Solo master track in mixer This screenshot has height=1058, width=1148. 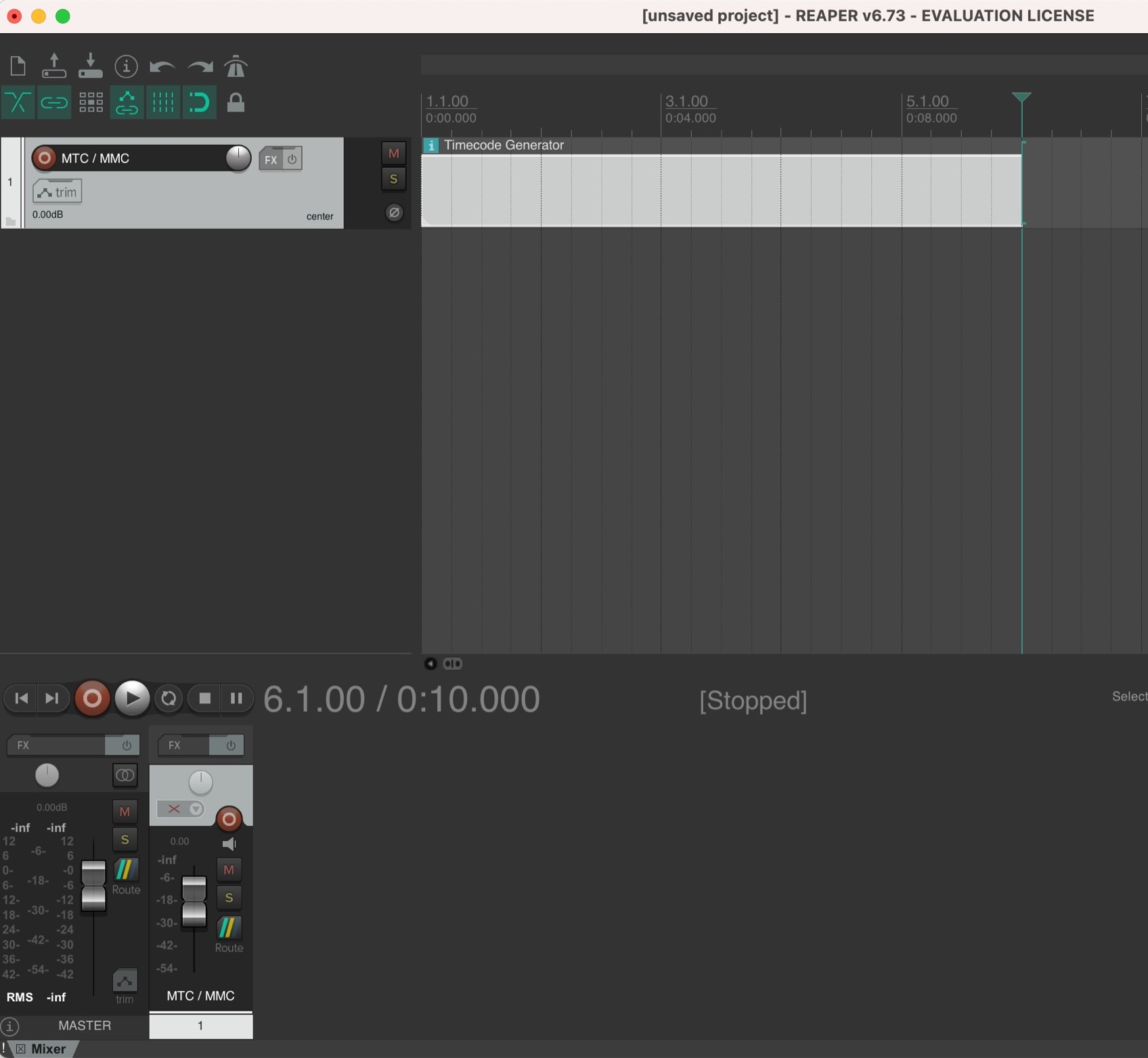[x=125, y=840]
